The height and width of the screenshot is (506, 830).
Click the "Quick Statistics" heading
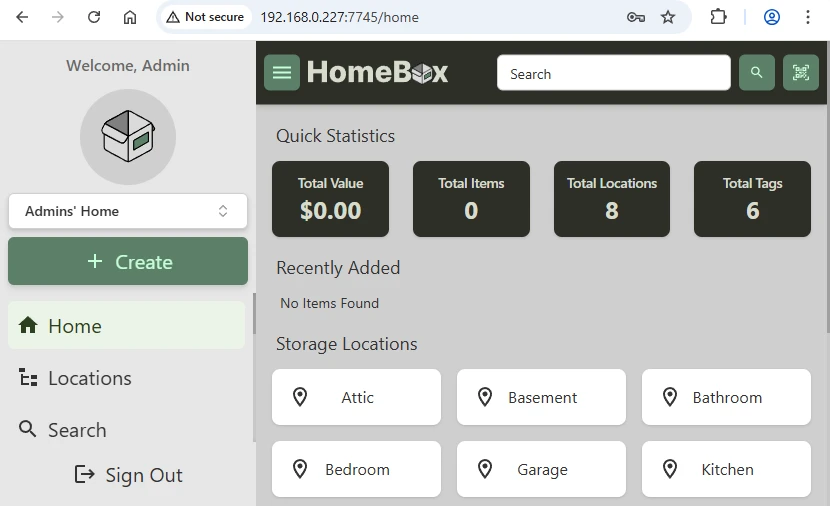coord(335,136)
